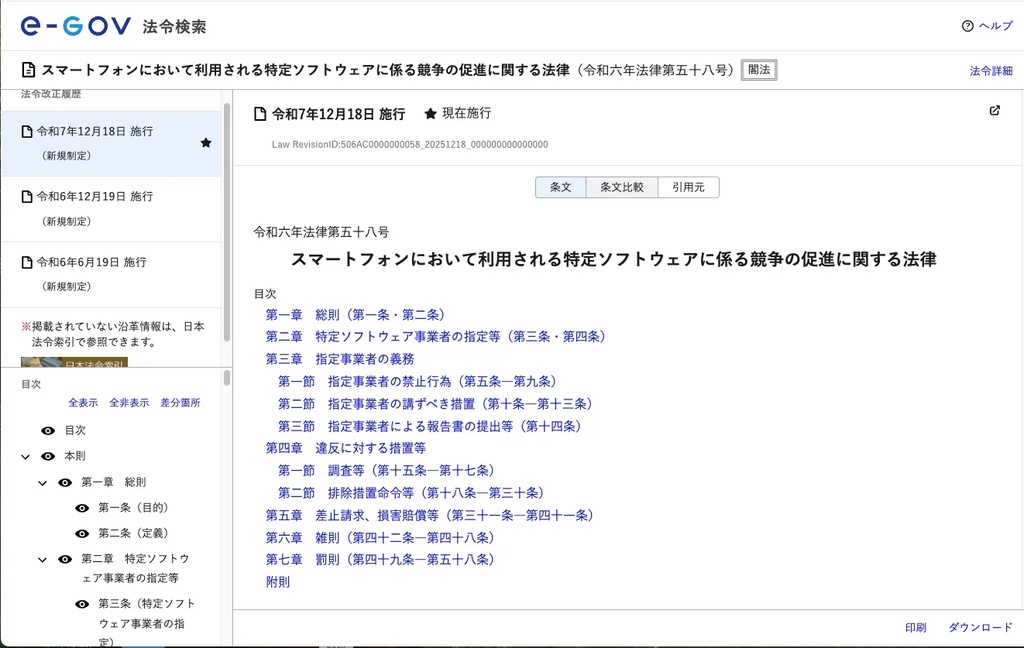The height and width of the screenshot is (648, 1024).
Task: Collapse the 本則 tree node
Action: point(26,456)
